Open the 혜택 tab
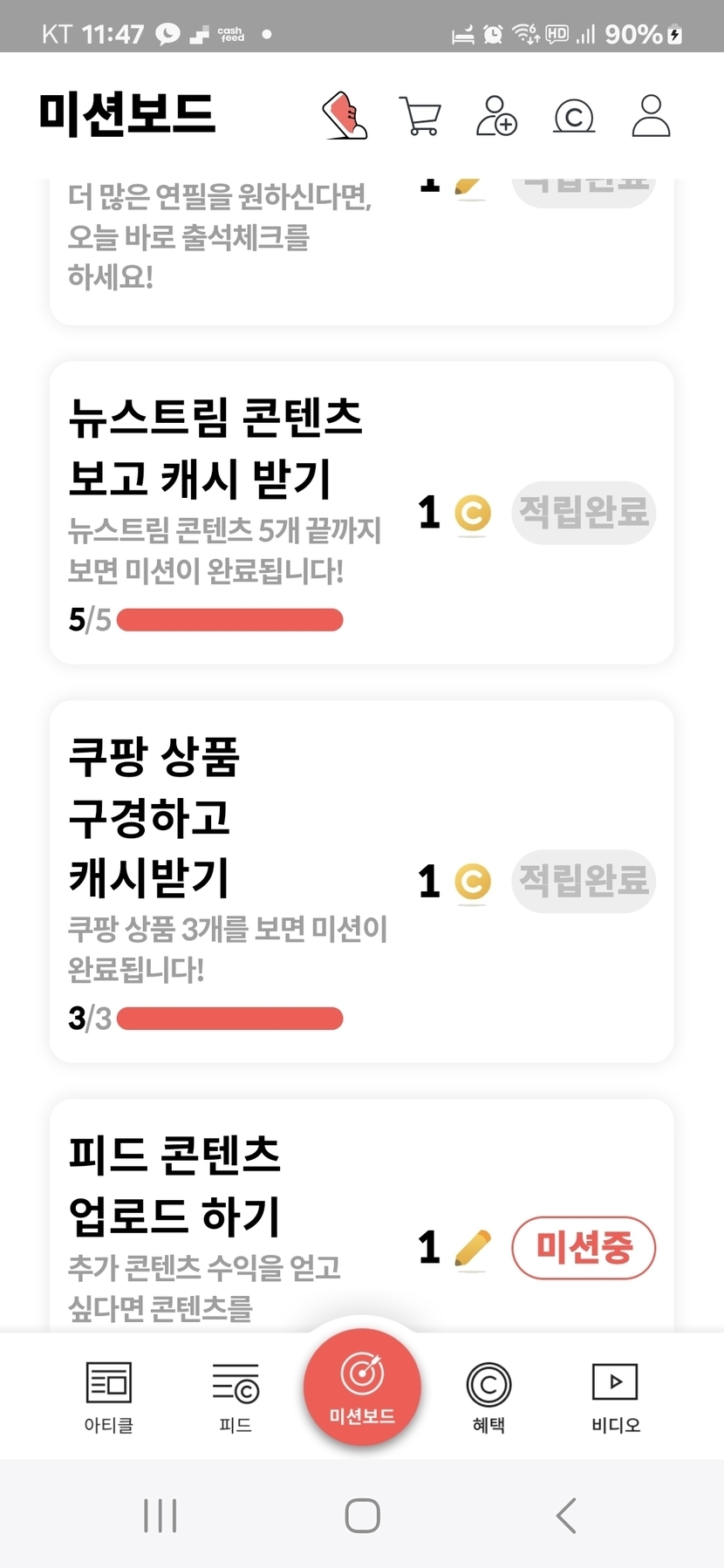The height and width of the screenshot is (1568, 724). pos(488,1396)
